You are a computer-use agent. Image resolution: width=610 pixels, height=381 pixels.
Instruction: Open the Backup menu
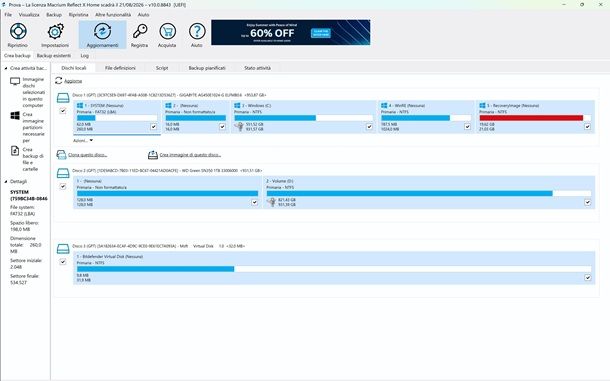[54, 15]
